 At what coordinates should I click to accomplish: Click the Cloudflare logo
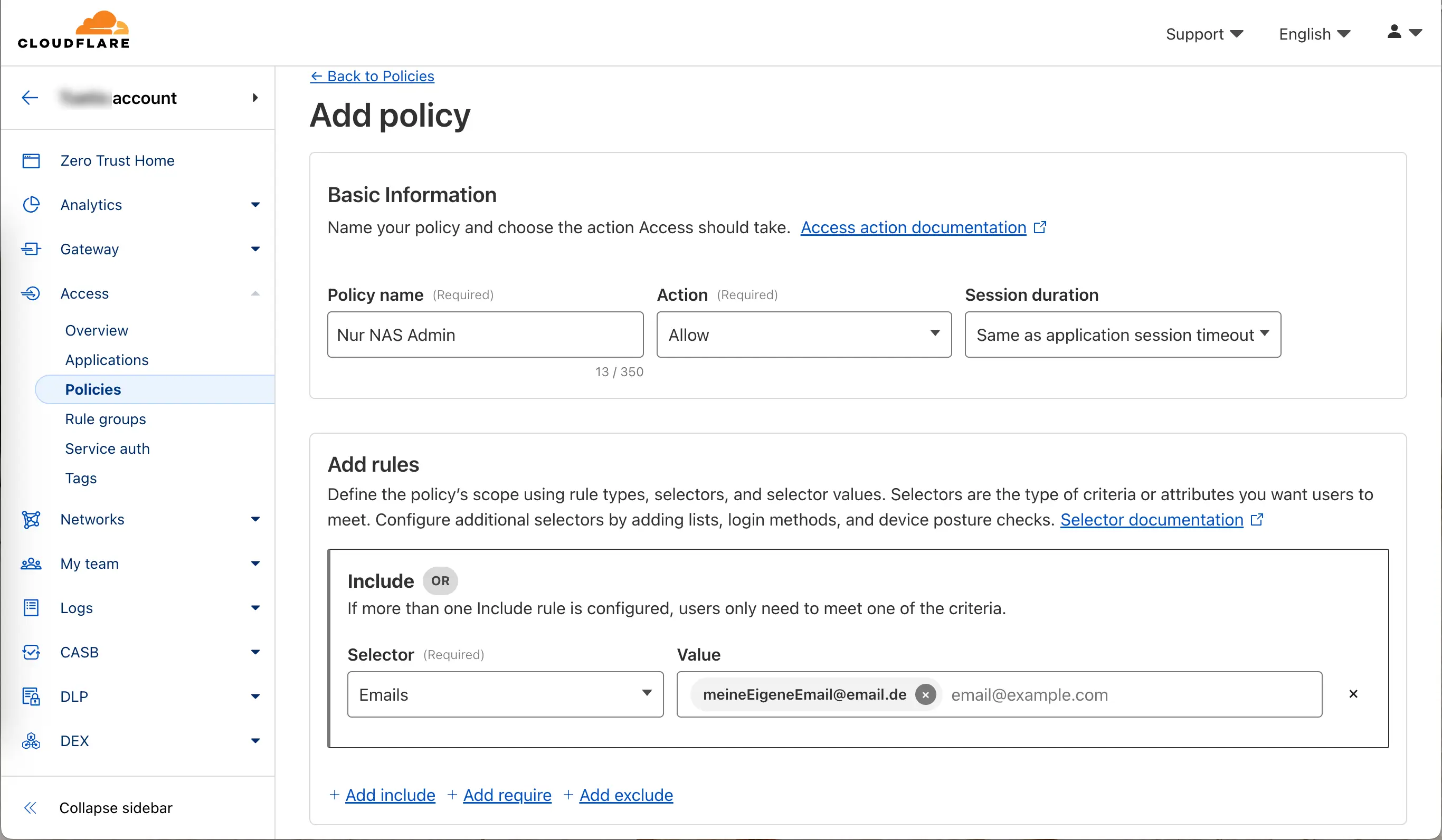[73, 28]
